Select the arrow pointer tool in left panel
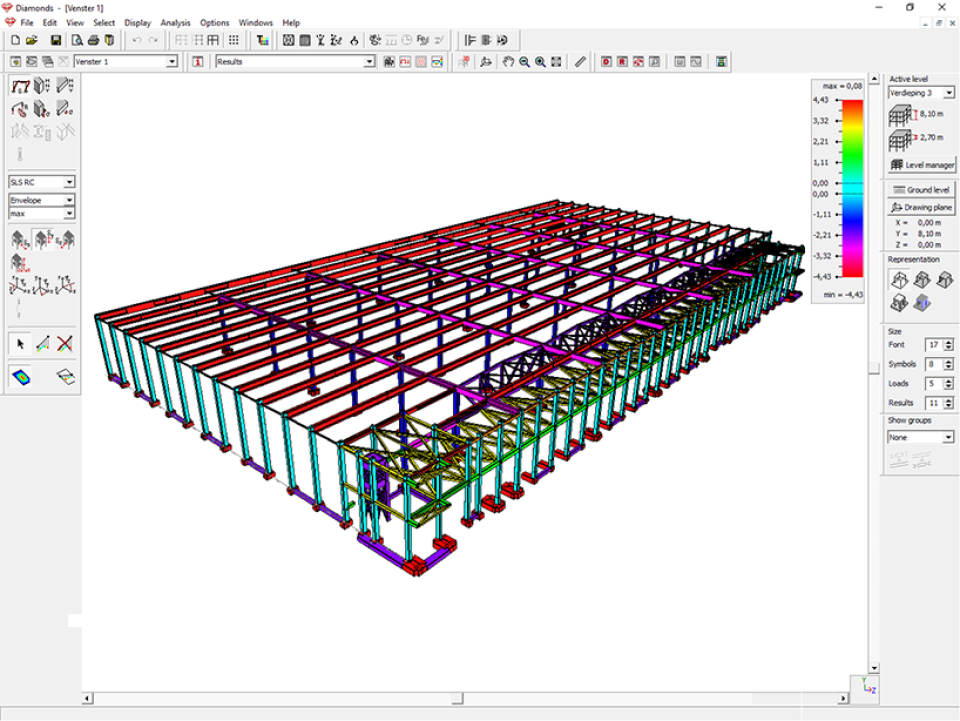This screenshot has width=960, height=721. 20,344
